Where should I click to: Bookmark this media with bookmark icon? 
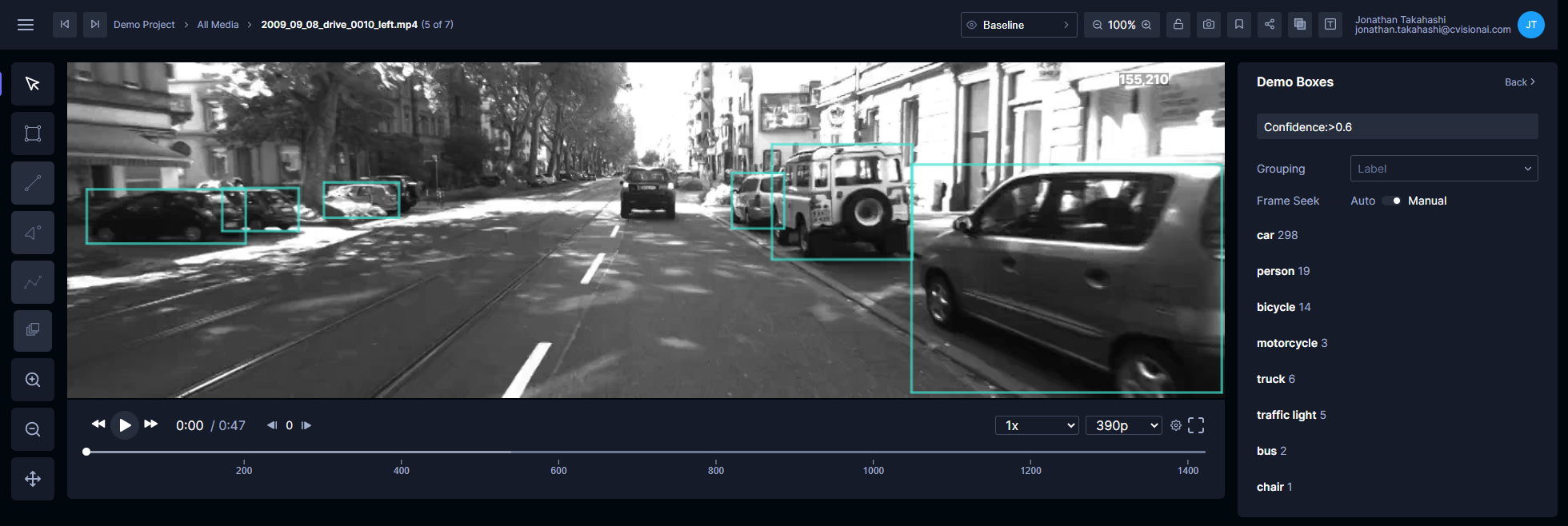click(x=1239, y=25)
